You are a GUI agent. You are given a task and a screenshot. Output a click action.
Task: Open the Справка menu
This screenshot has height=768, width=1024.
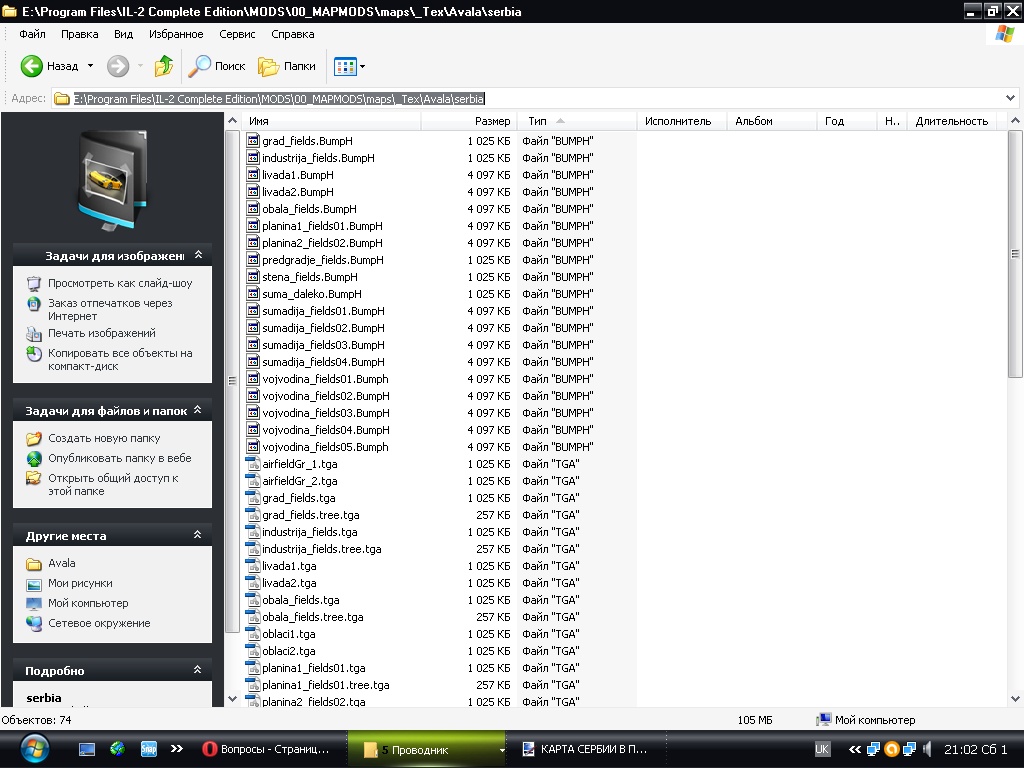(x=293, y=34)
